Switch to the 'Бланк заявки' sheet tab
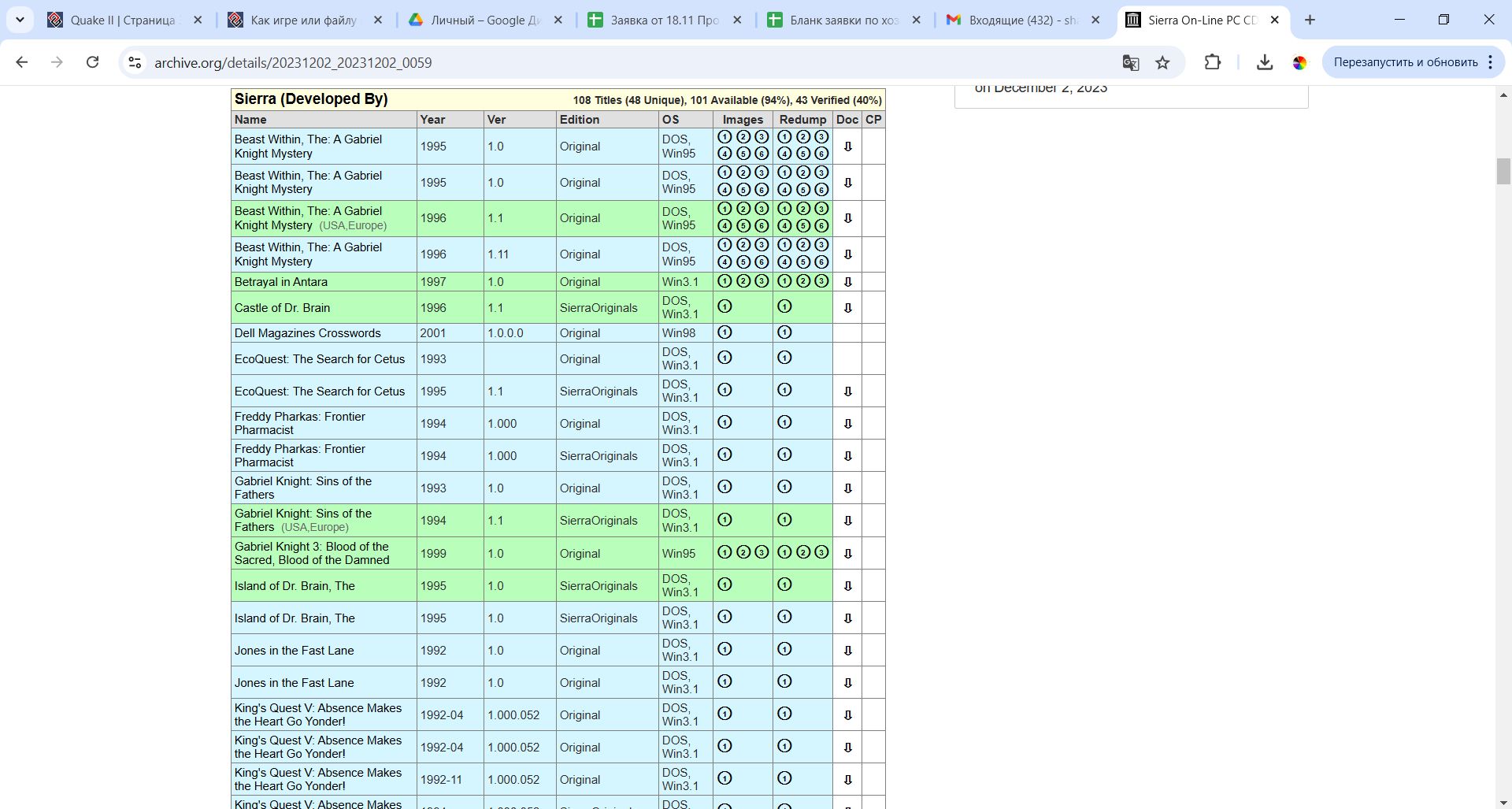 (844, 20)
